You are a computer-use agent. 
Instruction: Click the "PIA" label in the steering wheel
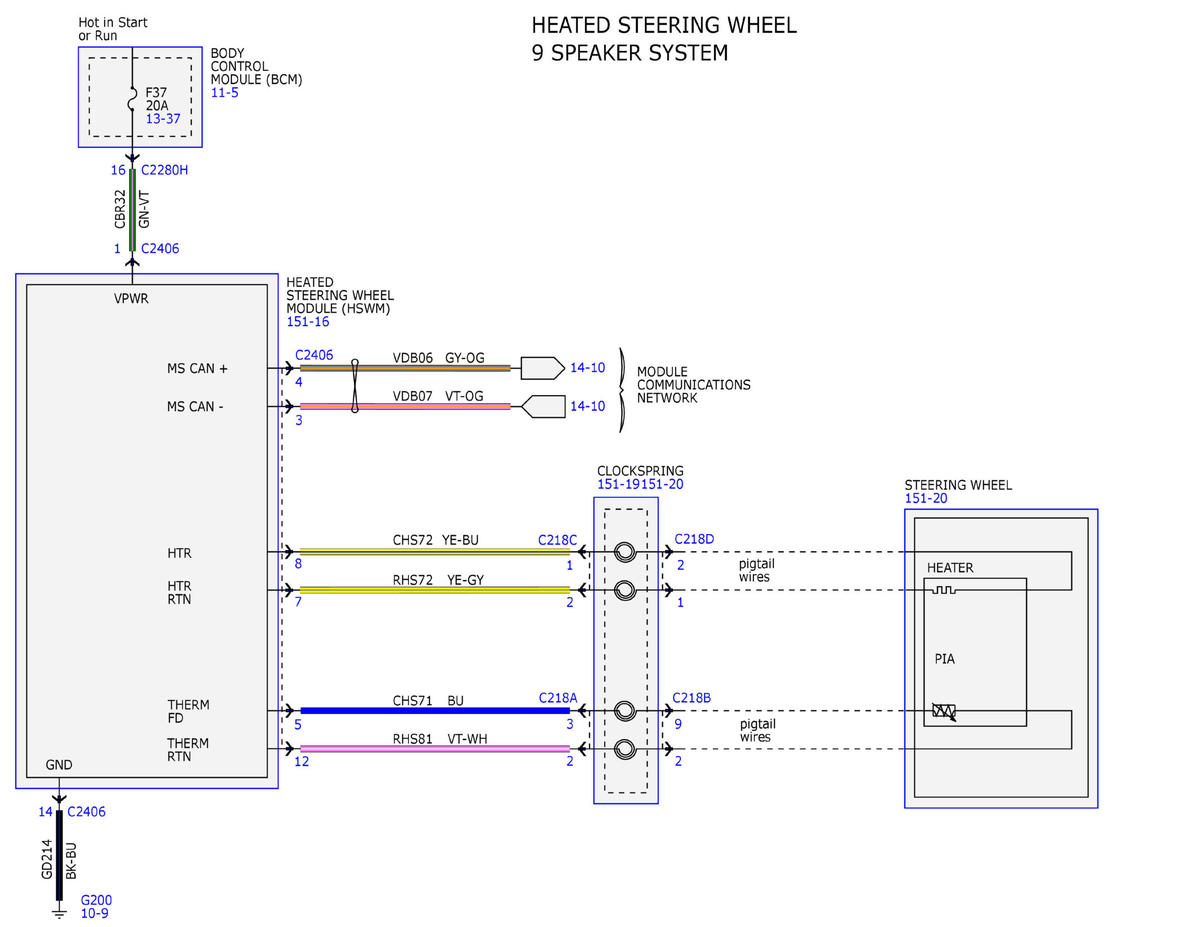[945, 659]
